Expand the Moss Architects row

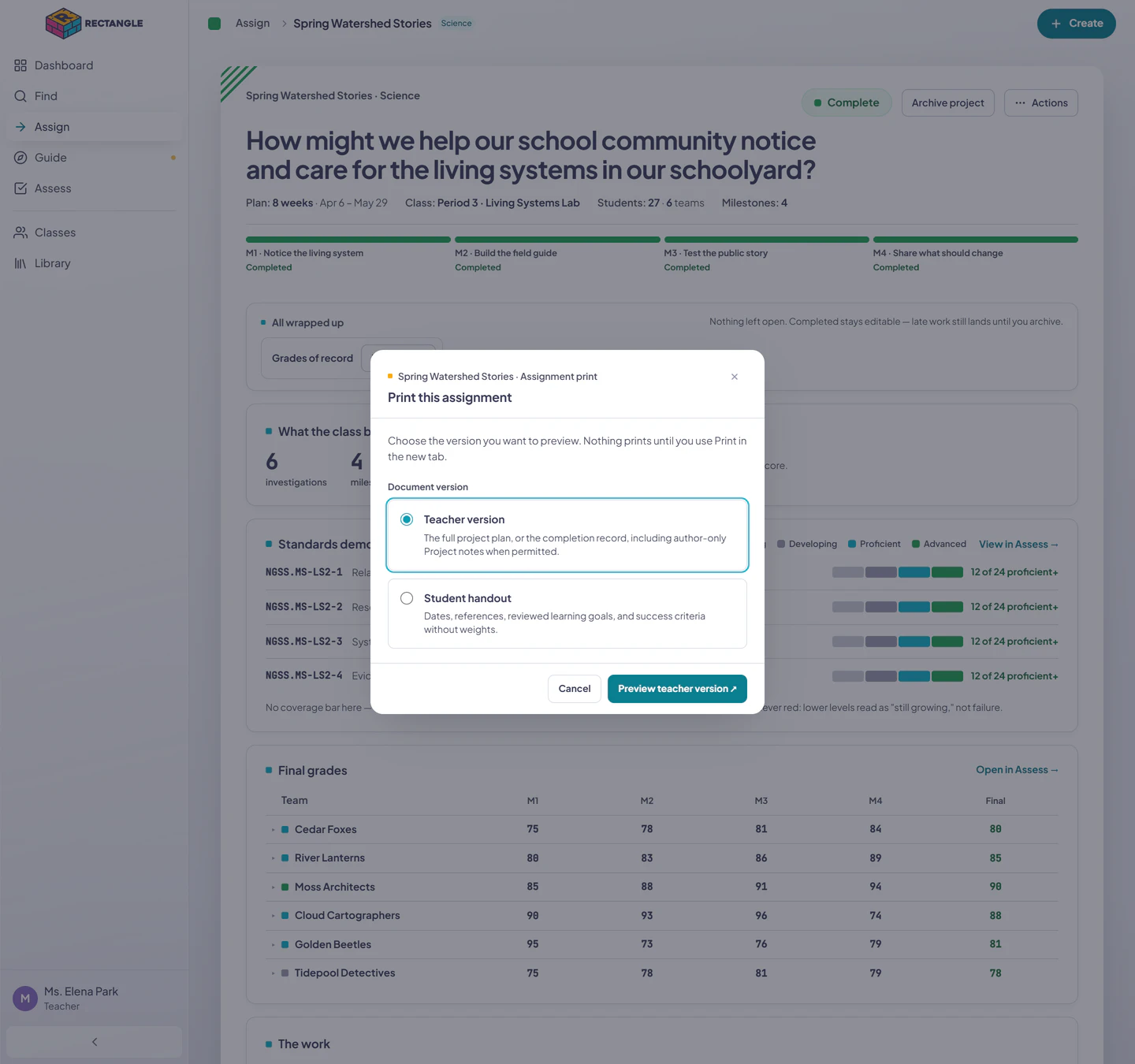point(274,887)
